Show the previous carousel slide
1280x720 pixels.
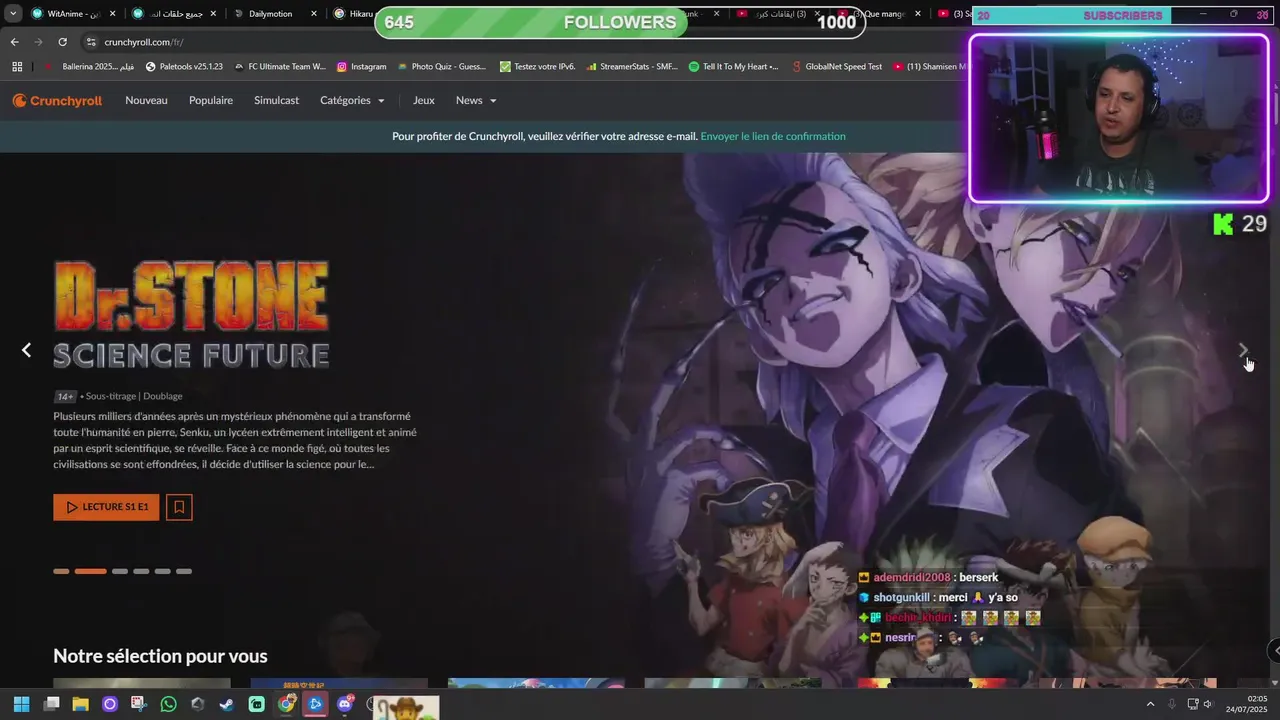(x=27, y=350)
